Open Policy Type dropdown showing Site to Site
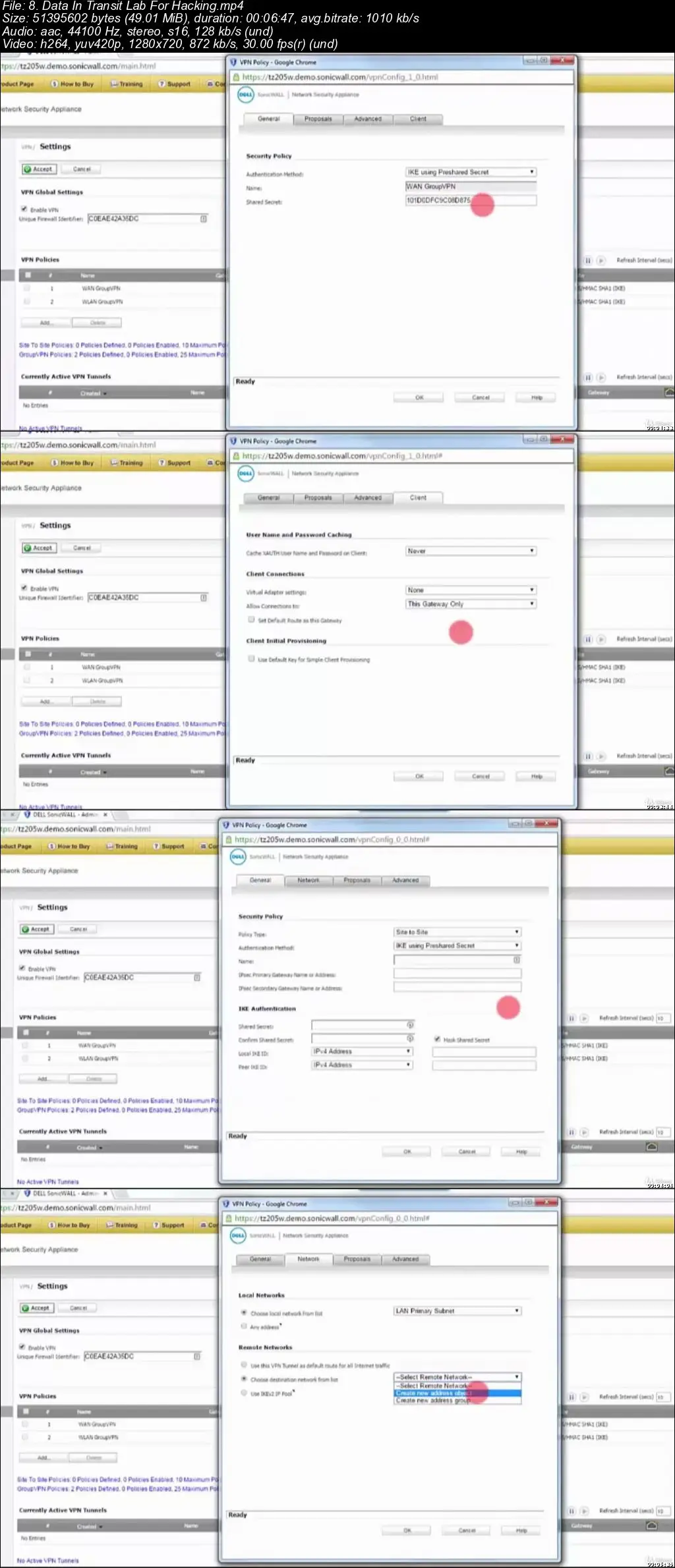 click(x=457, y=932)
